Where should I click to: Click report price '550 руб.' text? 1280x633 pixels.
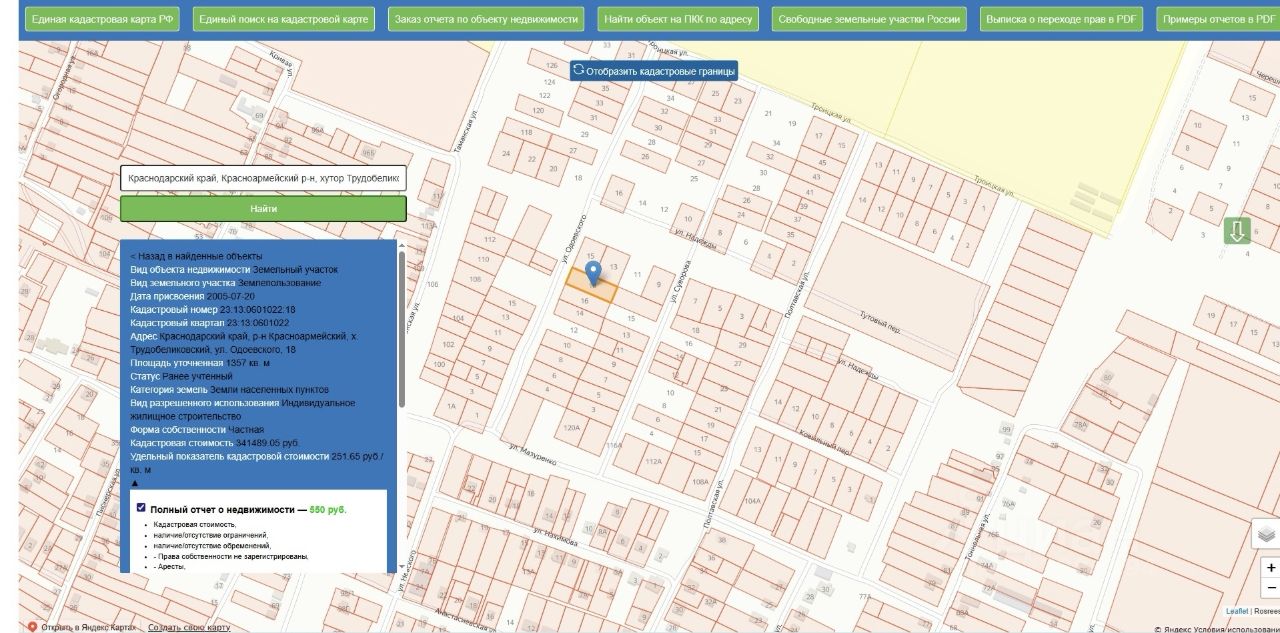[x=329, y=509]
